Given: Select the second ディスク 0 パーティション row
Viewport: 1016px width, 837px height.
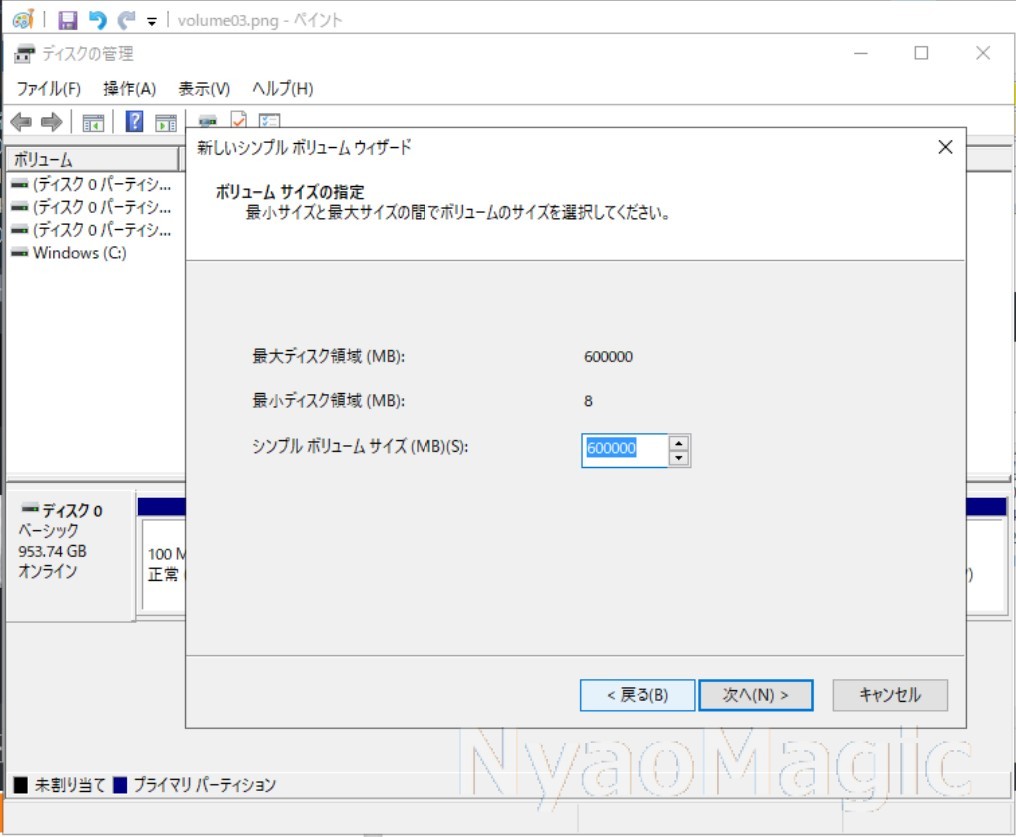Looking at the screenshot, I should pos(93,207).
